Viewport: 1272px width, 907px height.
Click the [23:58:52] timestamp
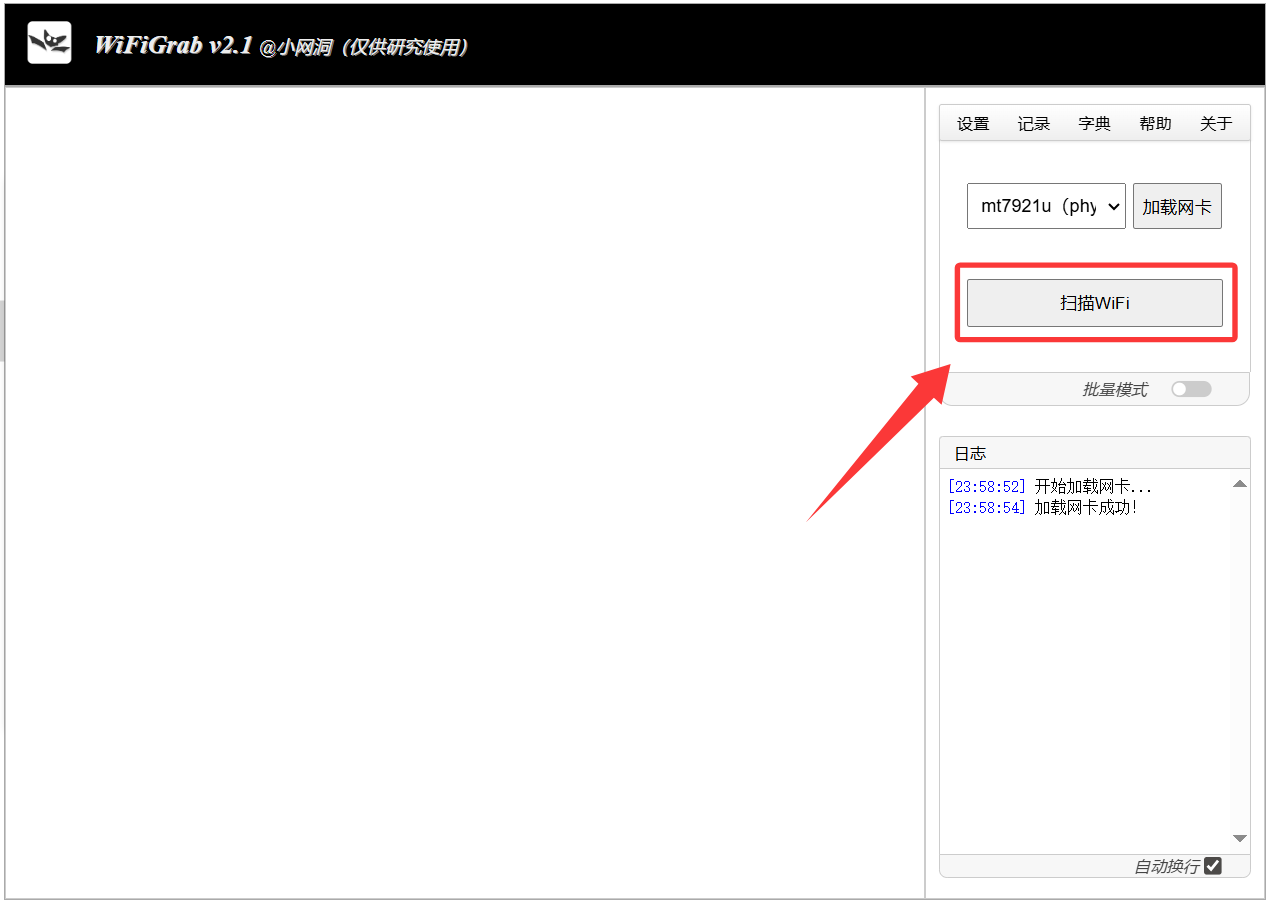pos(987,487)
